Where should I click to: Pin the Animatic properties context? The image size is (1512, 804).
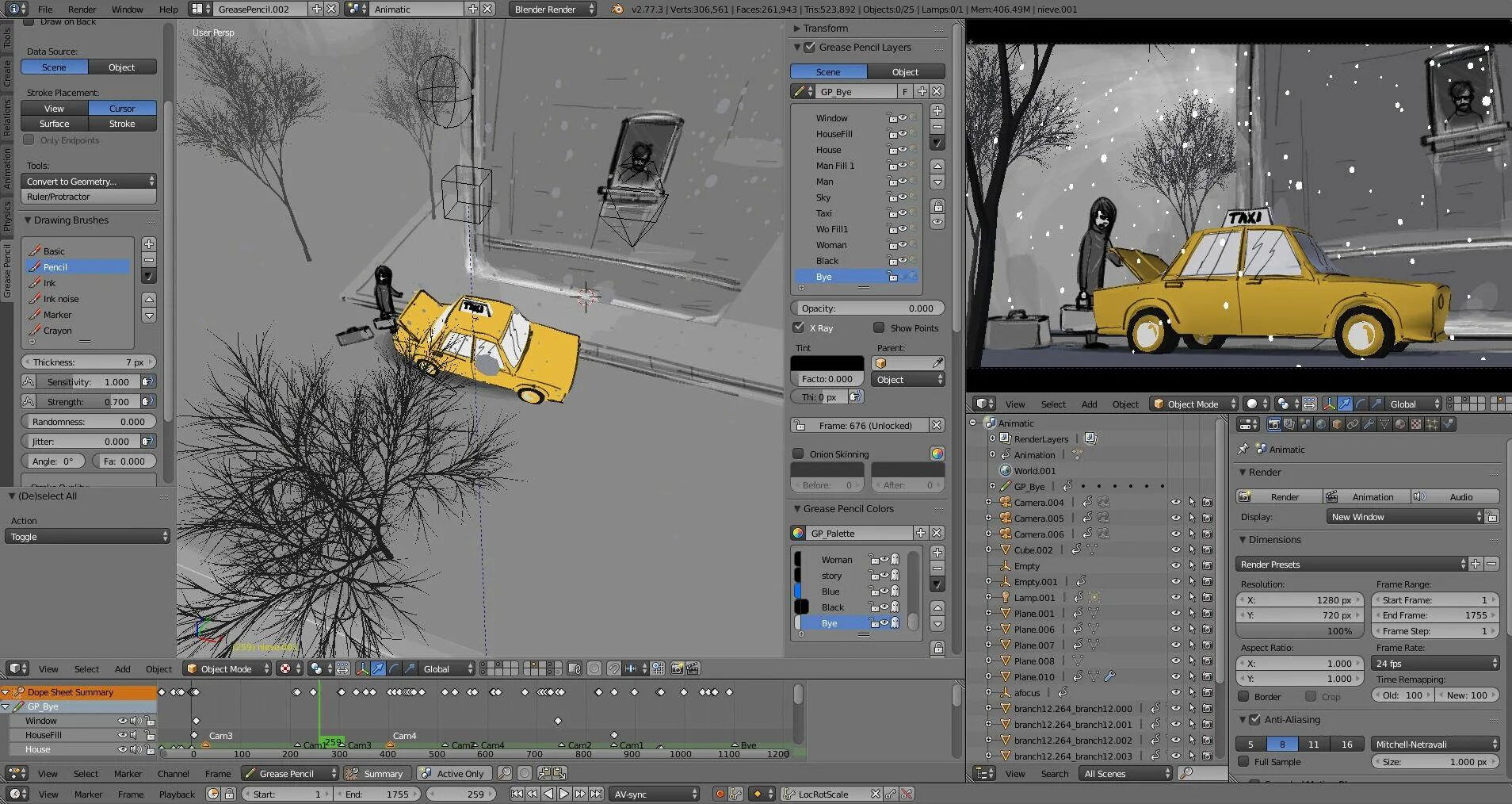coord(1243,449)
